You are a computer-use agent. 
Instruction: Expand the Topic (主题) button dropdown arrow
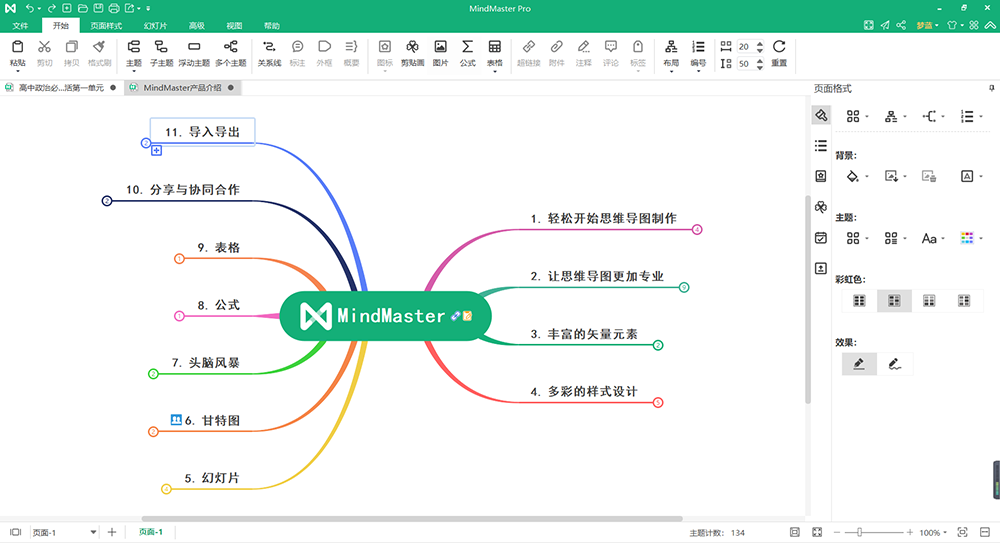pyautogui.click(x=134, y=71)
